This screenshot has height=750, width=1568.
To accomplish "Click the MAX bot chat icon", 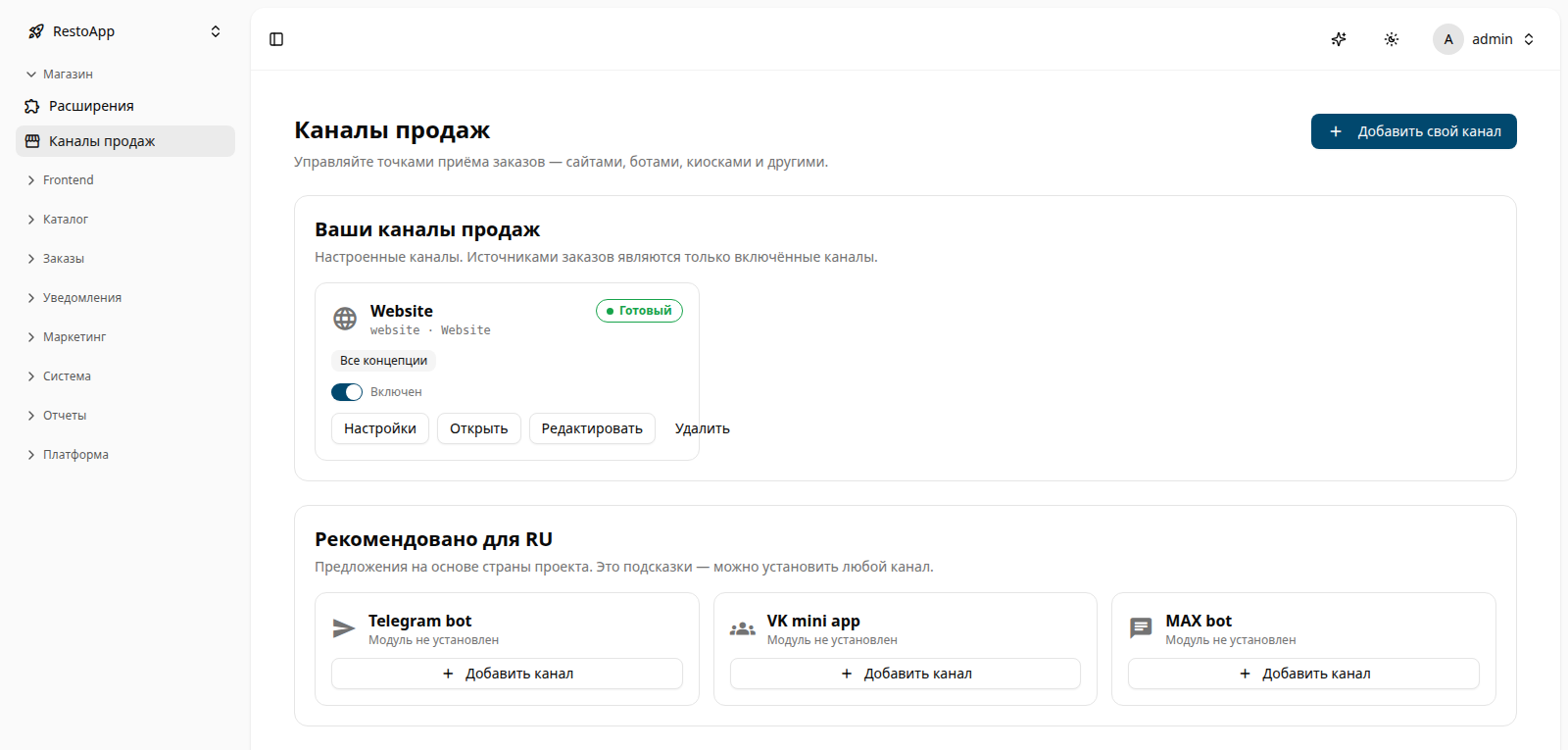I will pyautogui.click(x=1141, y=628).
